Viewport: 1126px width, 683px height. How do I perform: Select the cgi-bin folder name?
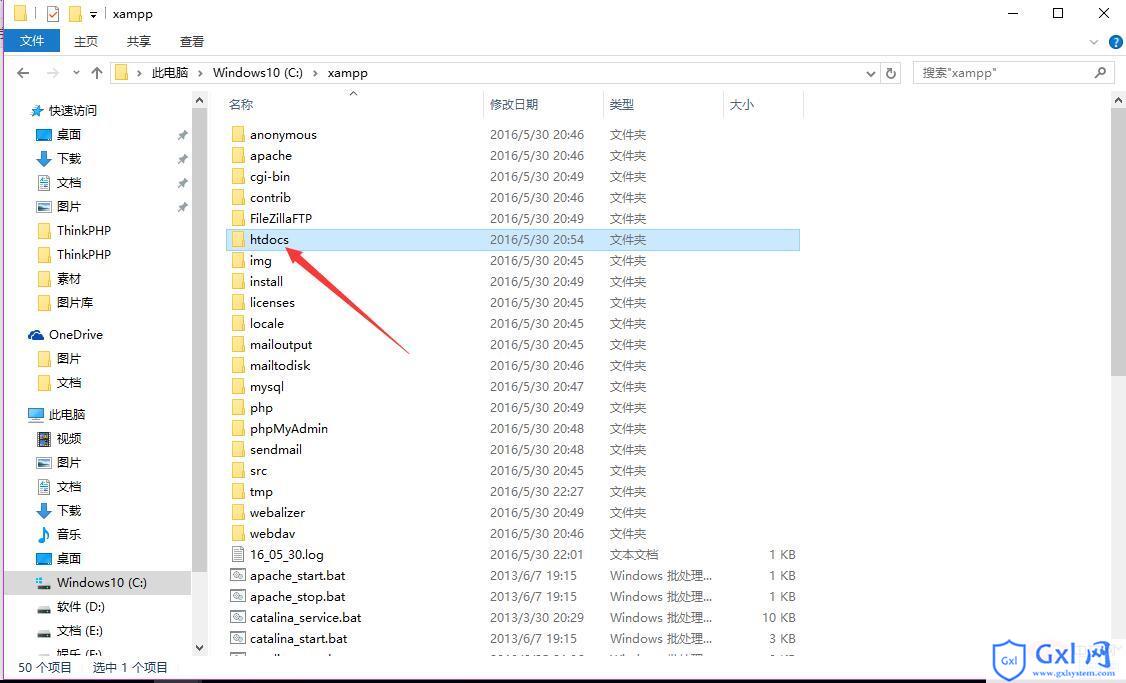270,177
